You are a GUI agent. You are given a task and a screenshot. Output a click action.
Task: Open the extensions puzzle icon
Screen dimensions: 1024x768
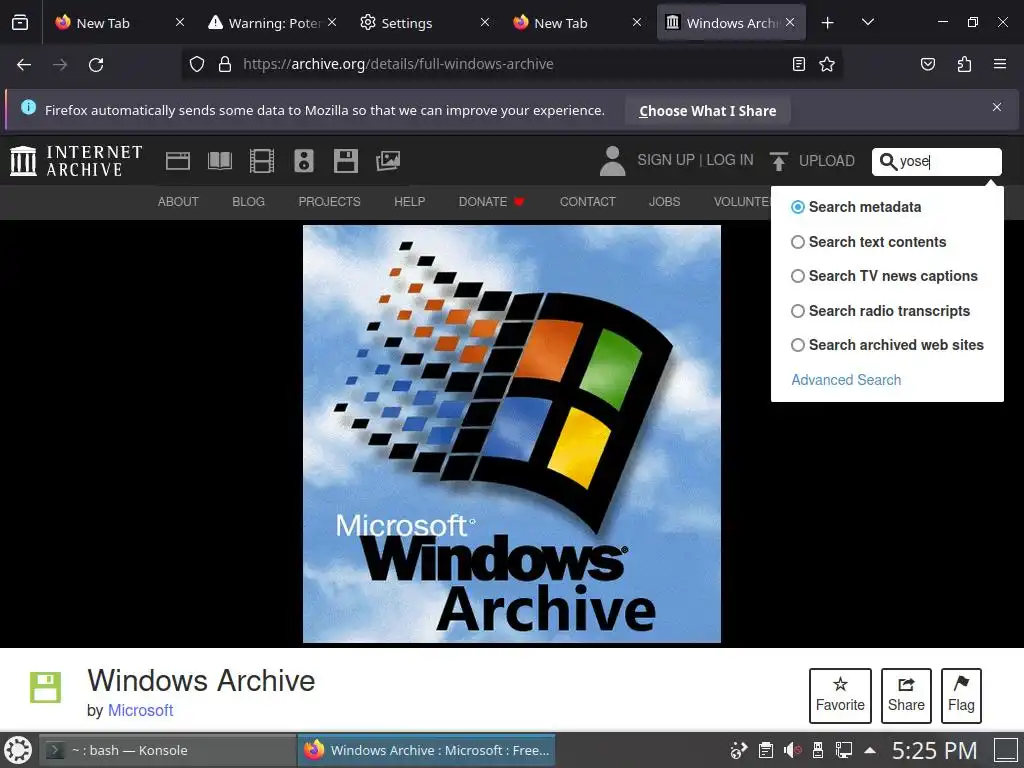point(964,64)
